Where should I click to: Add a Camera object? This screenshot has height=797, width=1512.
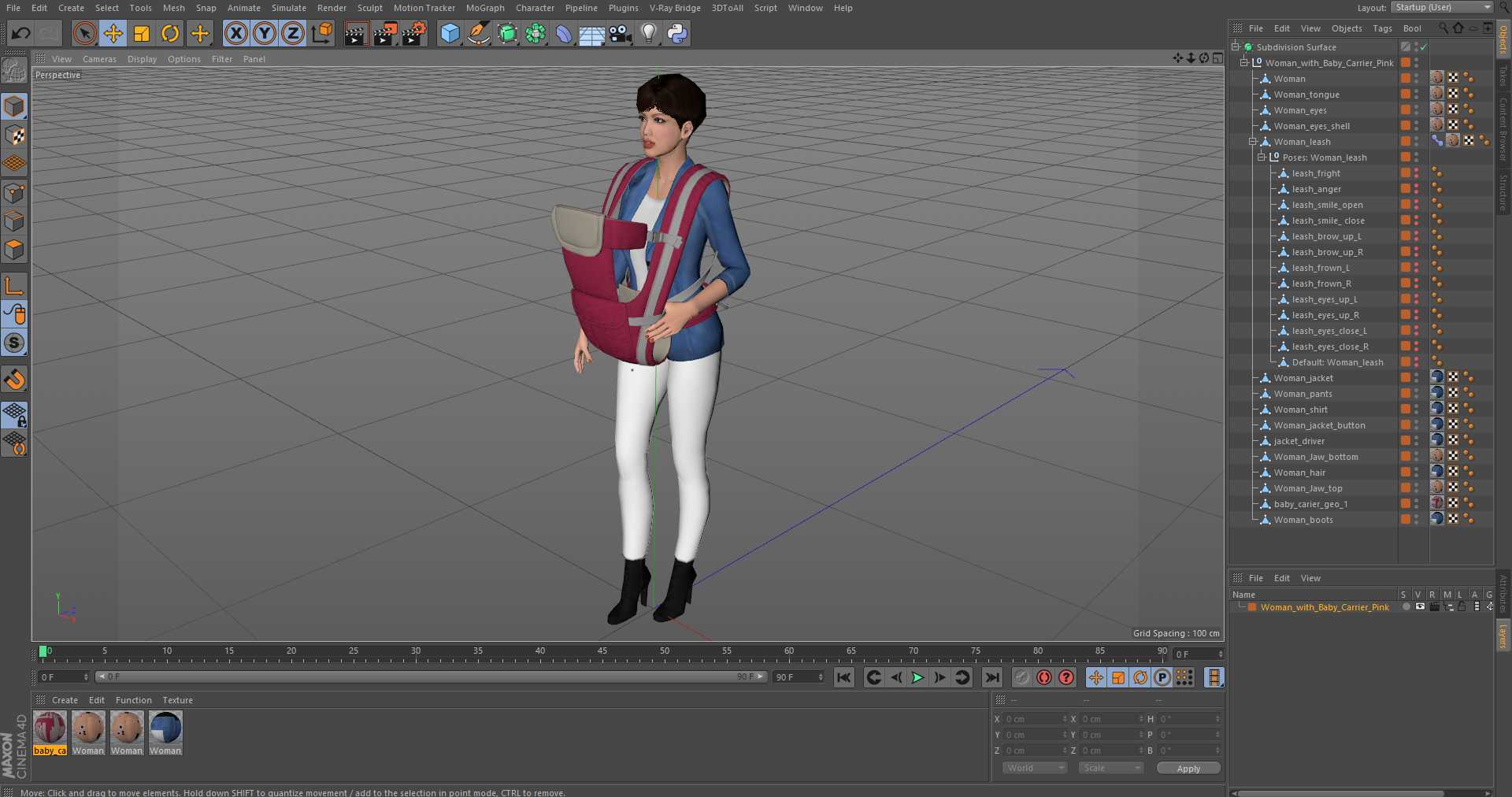(621, 33)
